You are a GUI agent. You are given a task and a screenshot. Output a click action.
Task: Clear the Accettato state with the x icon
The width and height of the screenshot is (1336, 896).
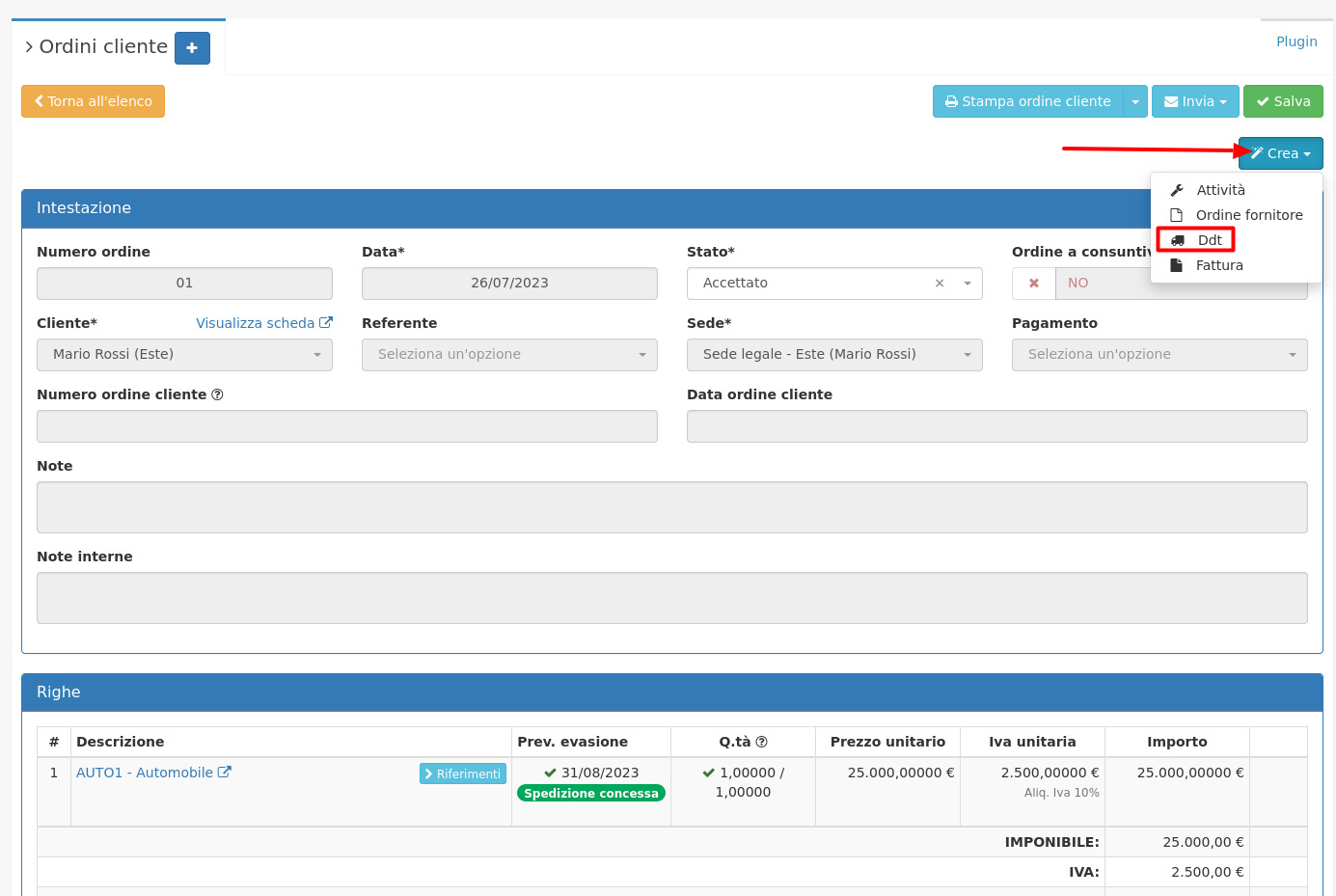tap(940, 284)
